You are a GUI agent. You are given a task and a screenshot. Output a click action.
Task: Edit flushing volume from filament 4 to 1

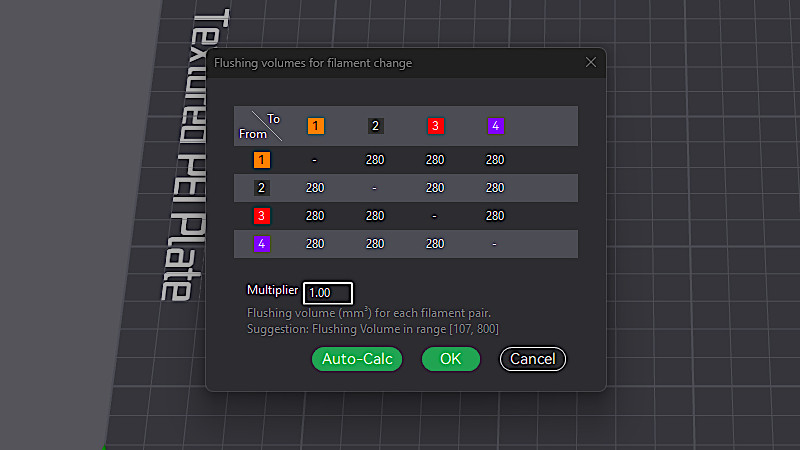click(x=315, y=244)
